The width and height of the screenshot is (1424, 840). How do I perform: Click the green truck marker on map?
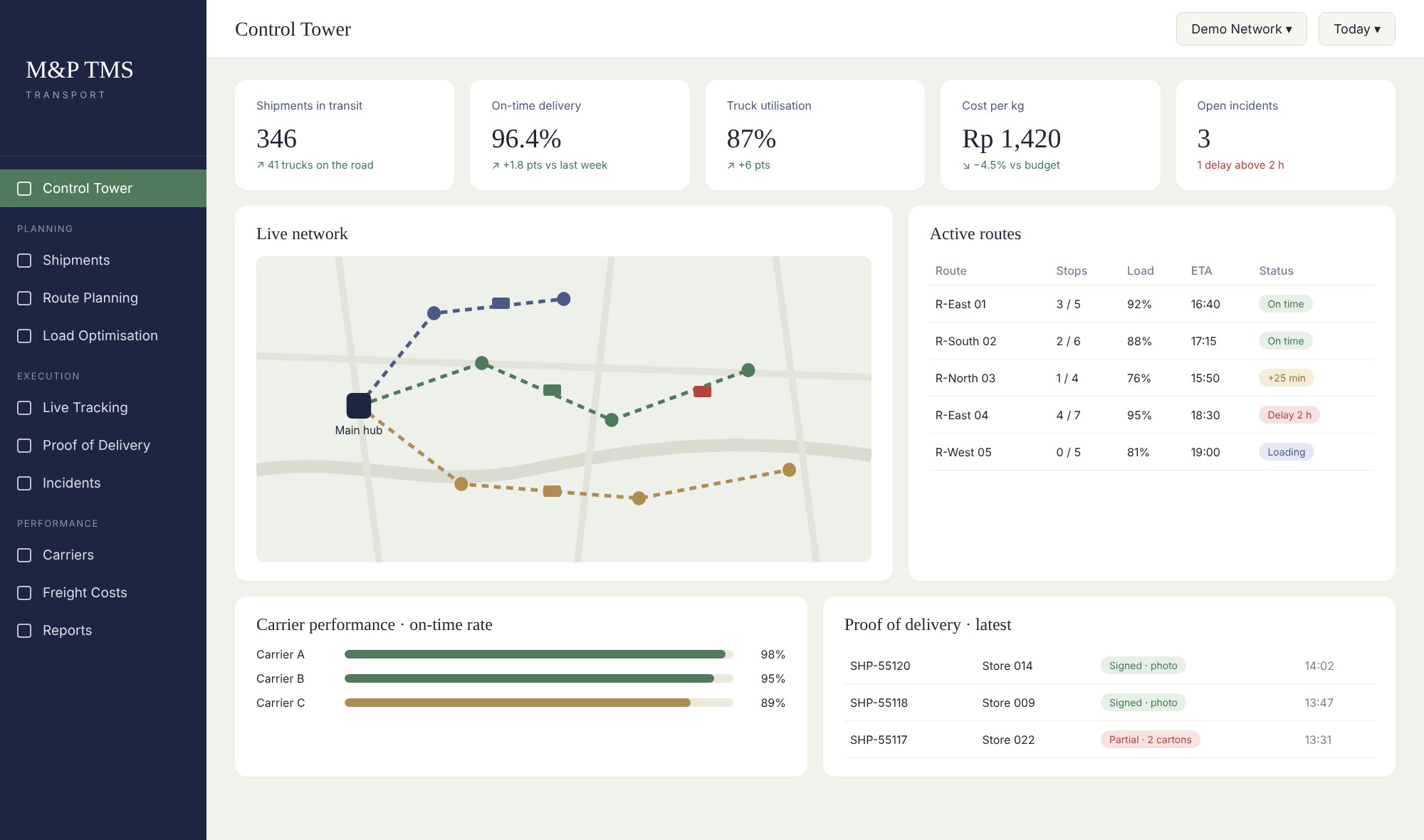552,390
